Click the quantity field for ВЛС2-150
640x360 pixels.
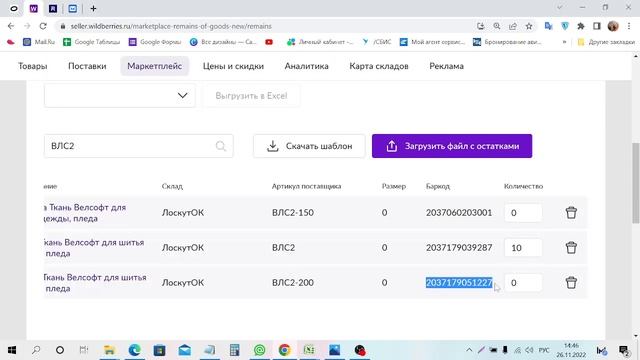(523, 213)
